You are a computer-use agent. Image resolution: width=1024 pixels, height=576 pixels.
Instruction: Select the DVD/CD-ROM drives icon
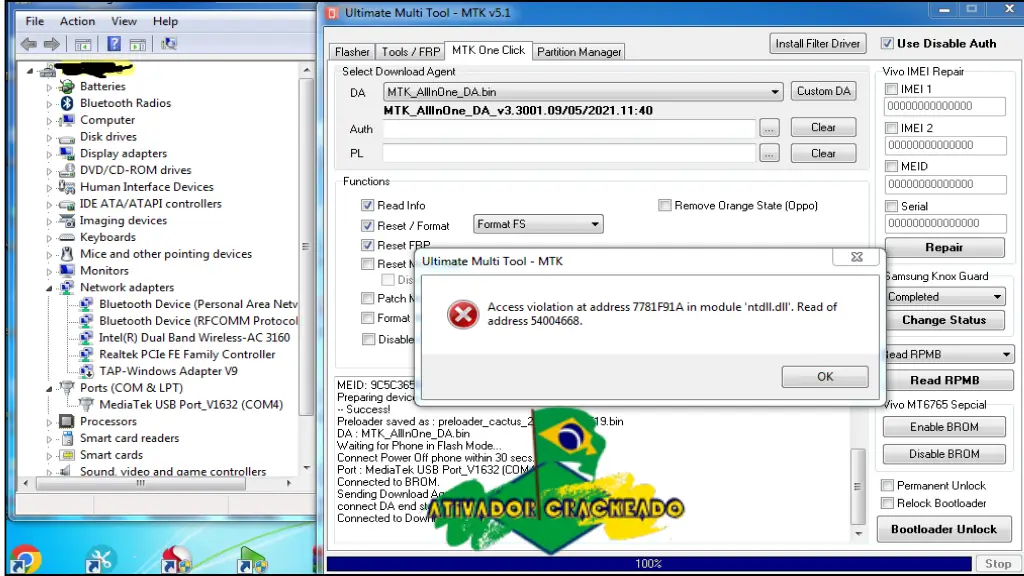click(x=66, y=170)
